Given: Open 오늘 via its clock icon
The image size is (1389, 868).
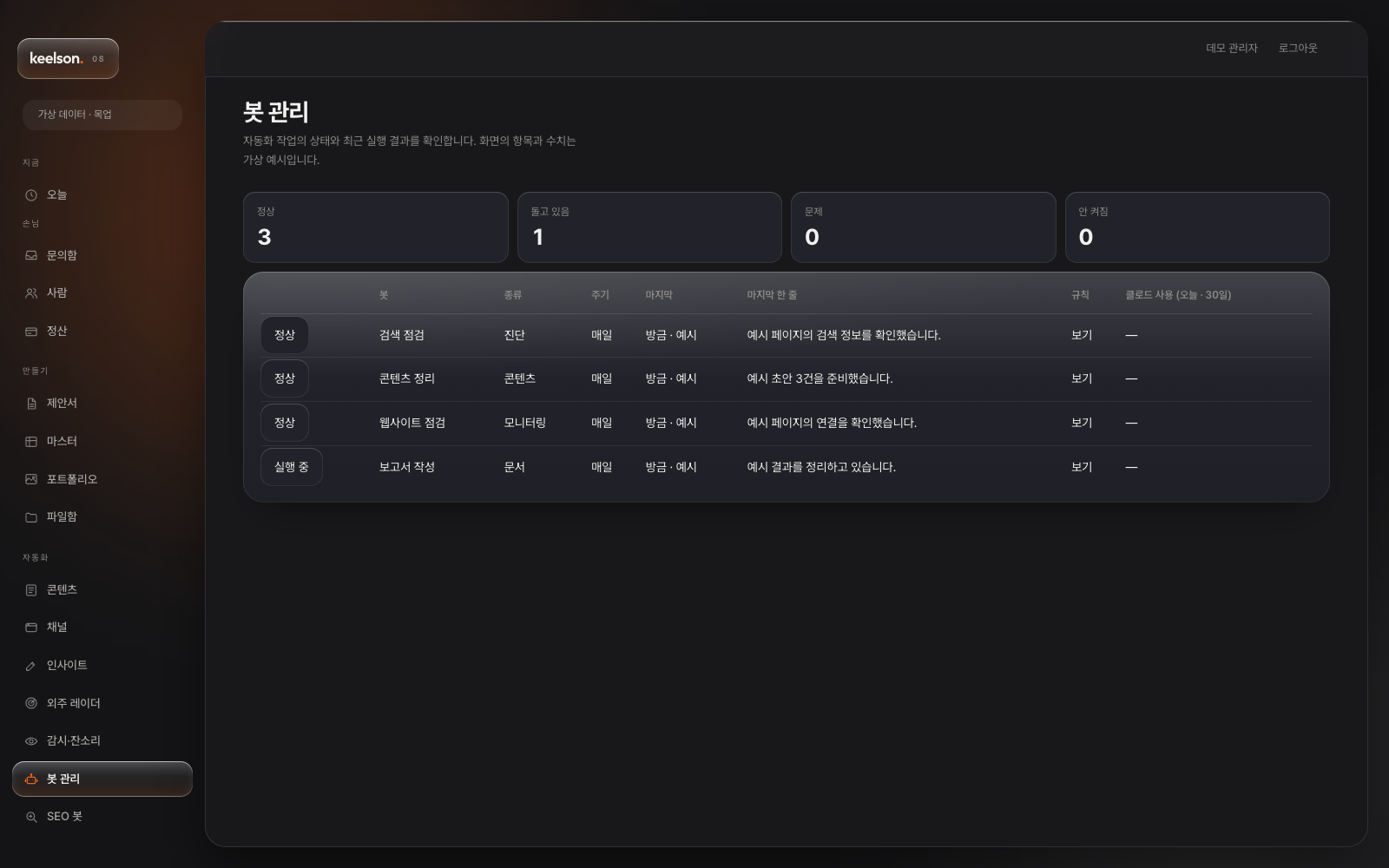Looking at the screenshot, I should click(x=31, y=195).
